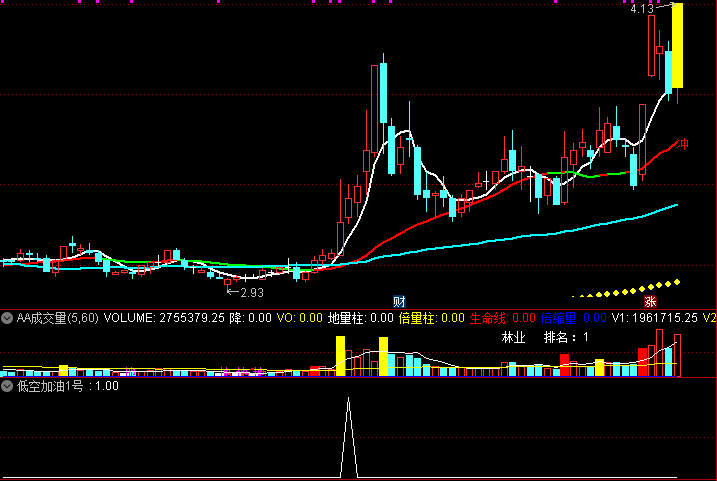Click the blue 倍缩量: 0.00 value
Screen dimensions: 717x481
tap(573, 318)
